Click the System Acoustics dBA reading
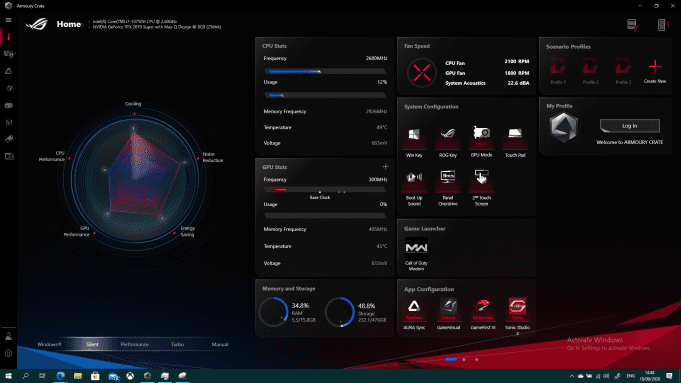The image size is (681, 383). pyautogui.click(x=519, y=83)
